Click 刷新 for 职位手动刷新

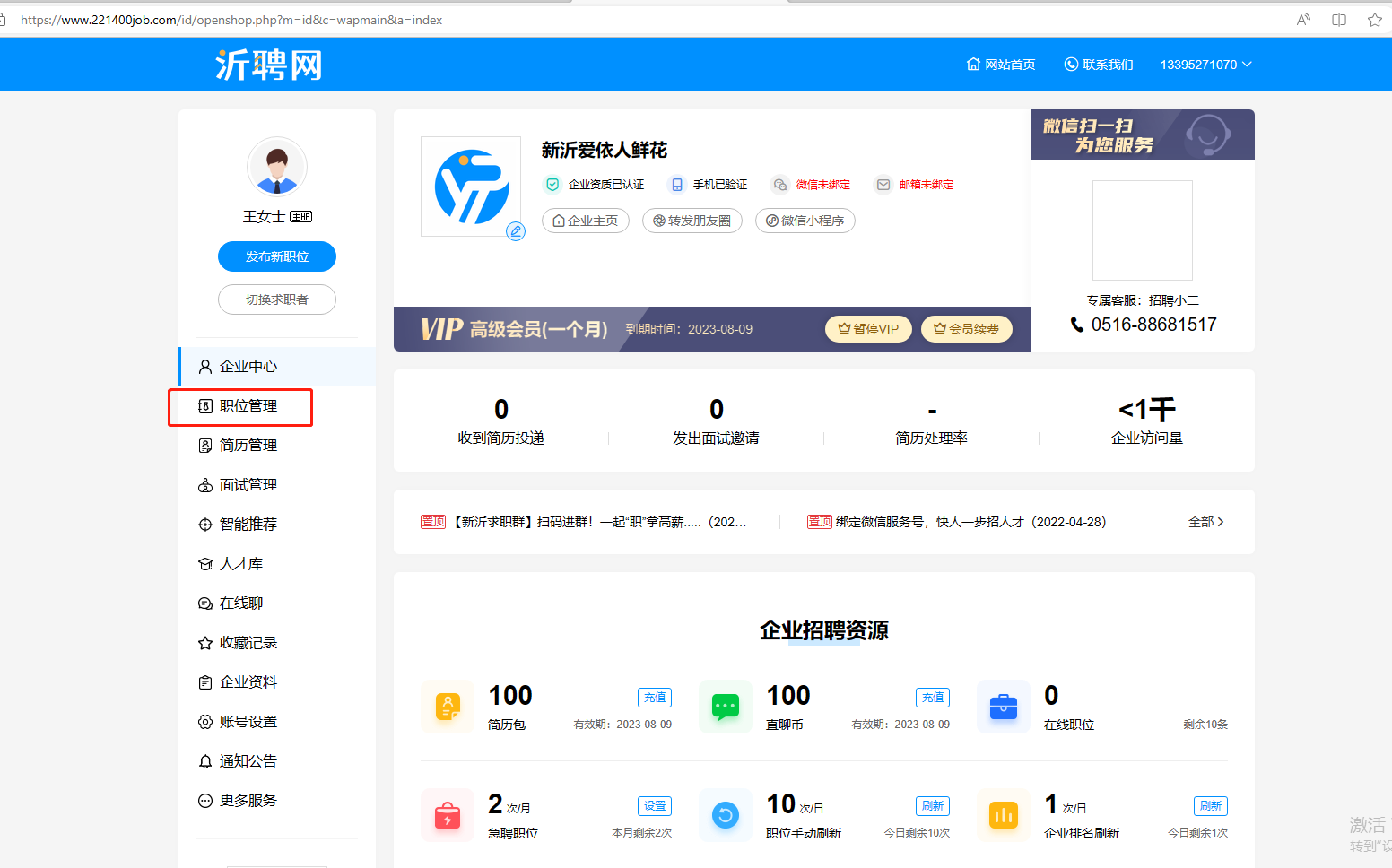[933, 806]
